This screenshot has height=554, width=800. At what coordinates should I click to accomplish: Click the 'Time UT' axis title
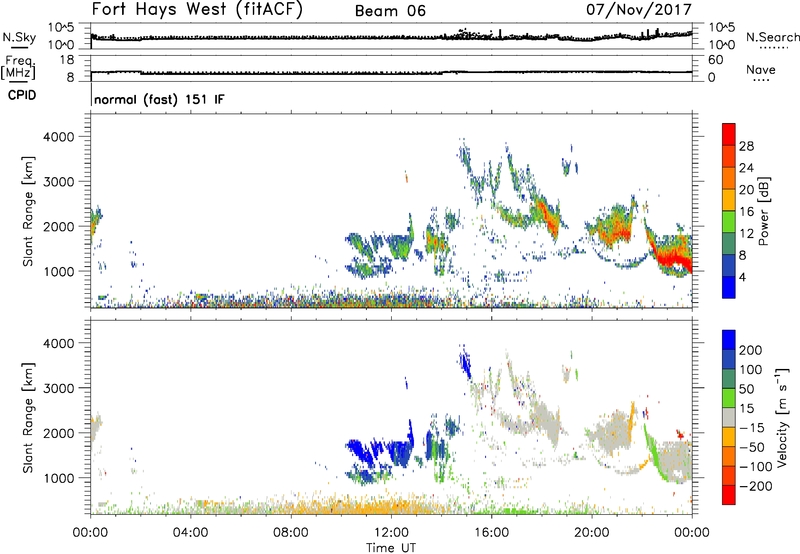point(391,547)
